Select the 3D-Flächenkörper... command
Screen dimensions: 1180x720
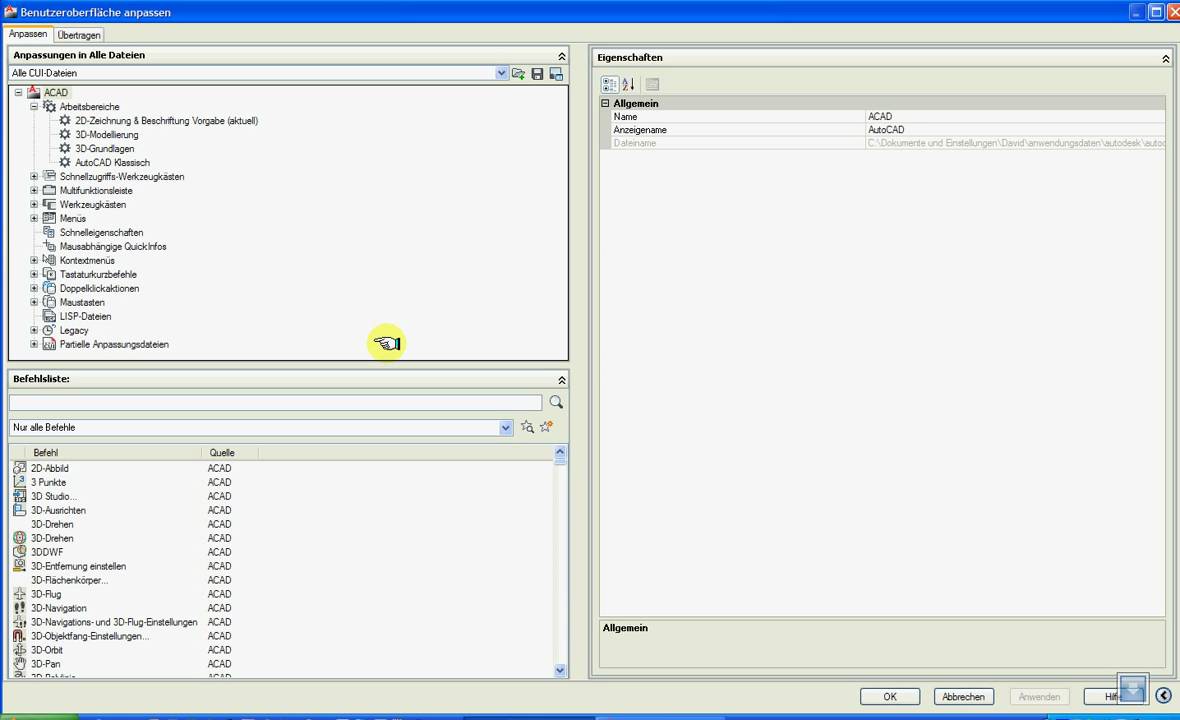(x=69, y=580)
